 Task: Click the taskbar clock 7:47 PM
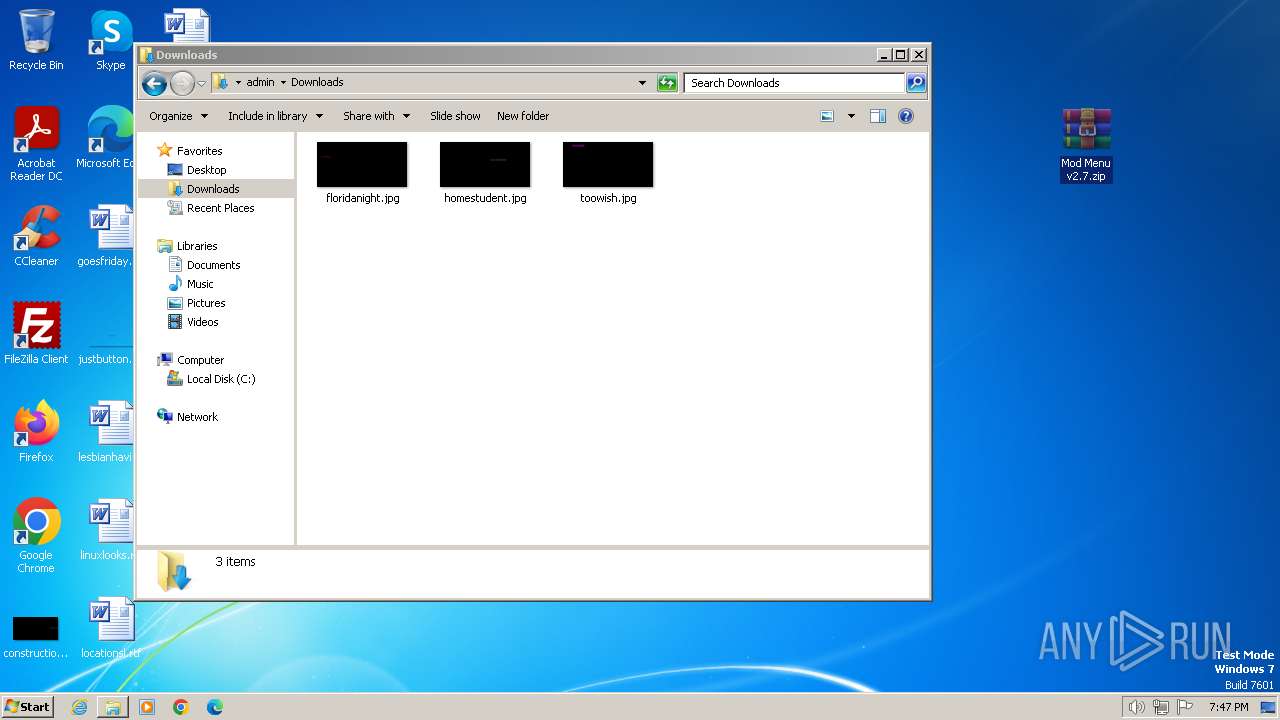[1228, 707]
